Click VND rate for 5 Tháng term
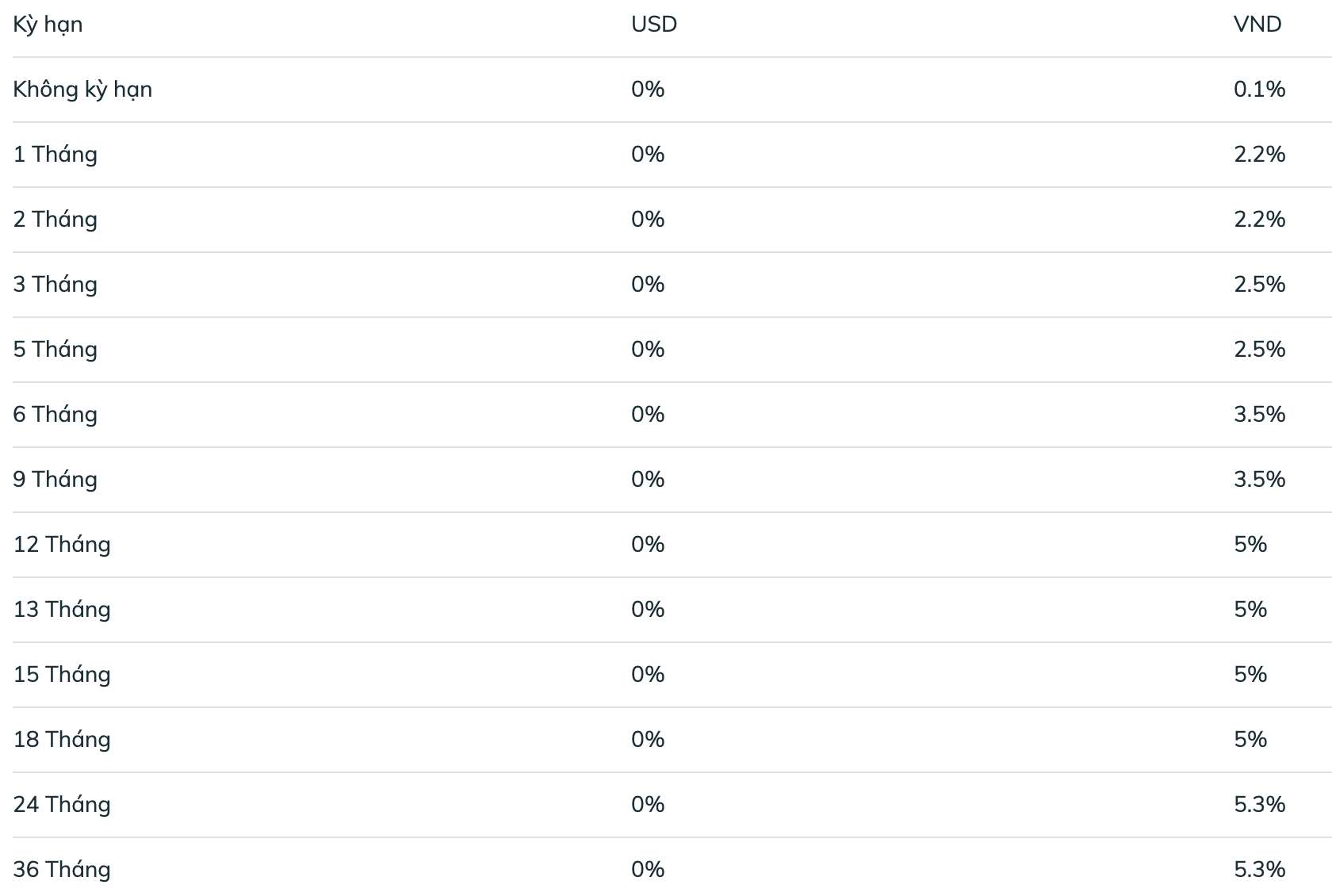 (x=1259, y=350)
